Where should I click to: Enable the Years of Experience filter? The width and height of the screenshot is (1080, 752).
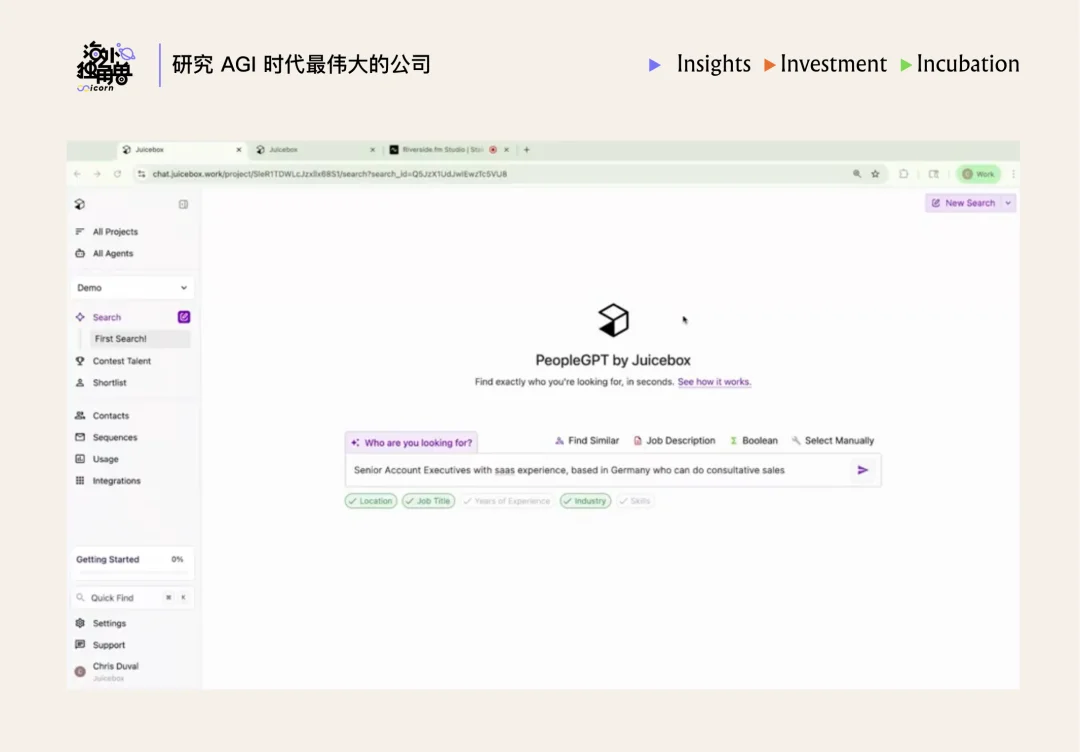(507, 501)
